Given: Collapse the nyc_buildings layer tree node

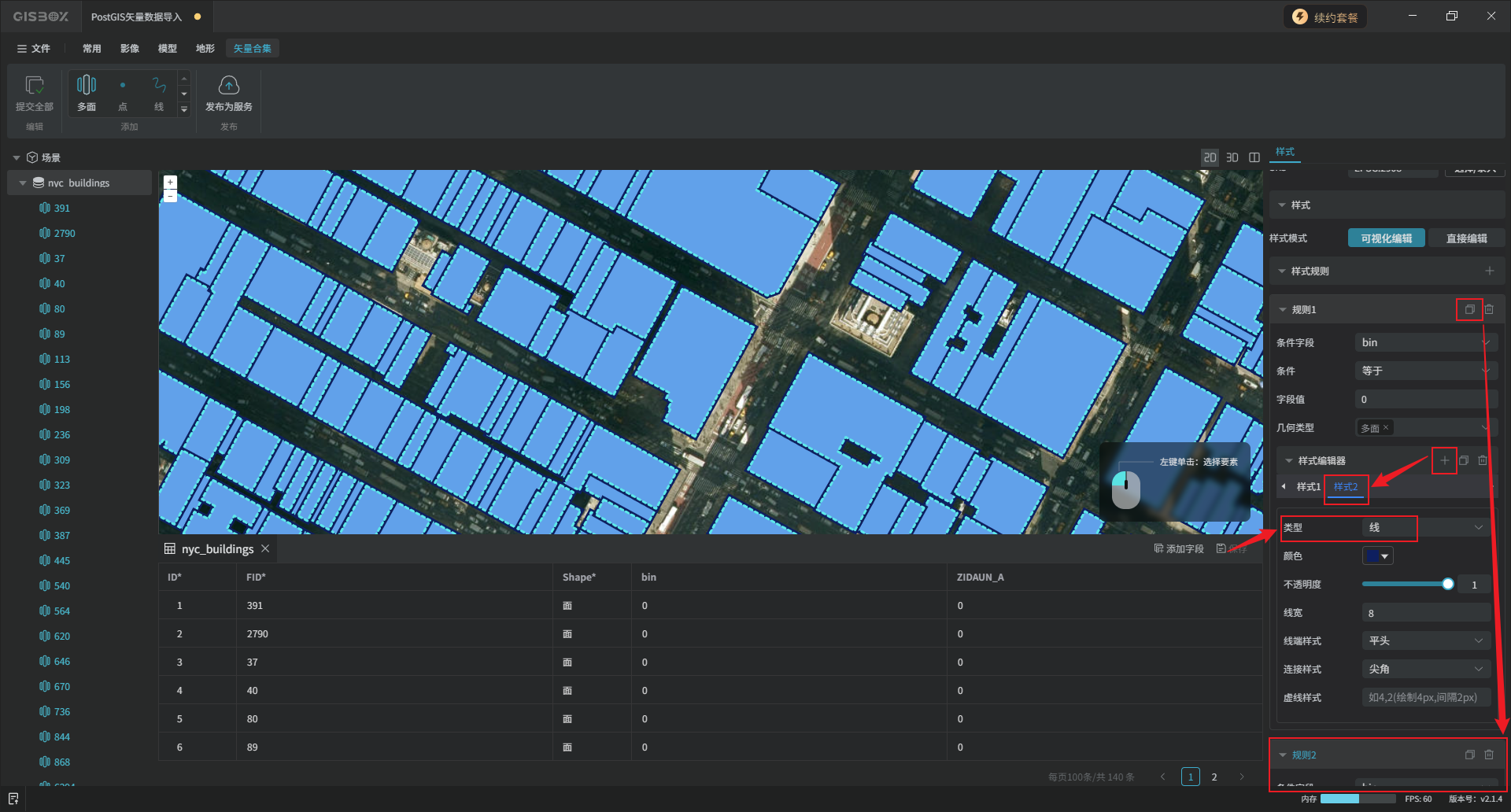Looking at the screenshot, I should click(x=23, y=183).
